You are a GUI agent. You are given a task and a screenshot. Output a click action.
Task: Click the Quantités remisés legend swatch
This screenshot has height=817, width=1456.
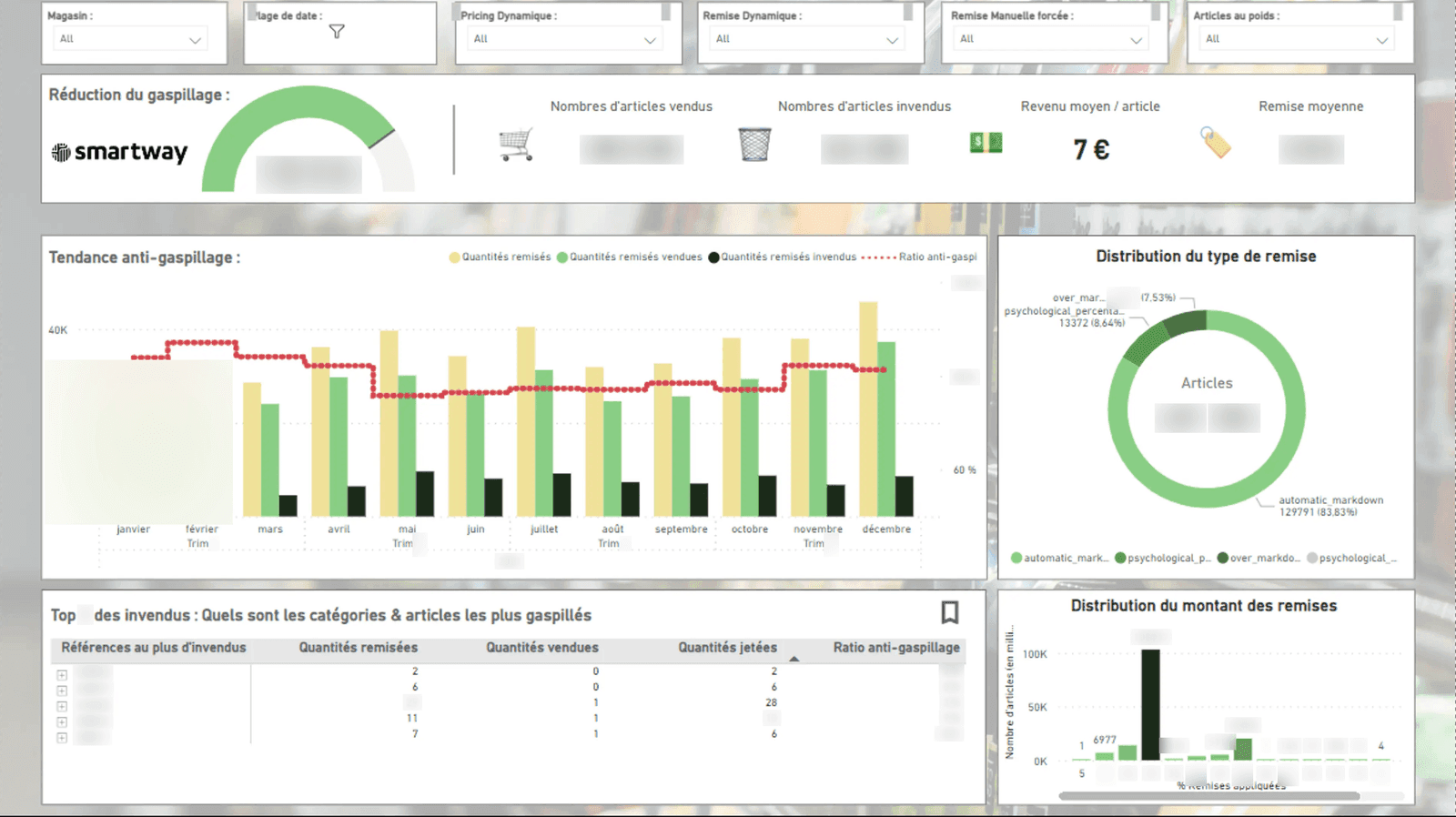tap(454, 257)
